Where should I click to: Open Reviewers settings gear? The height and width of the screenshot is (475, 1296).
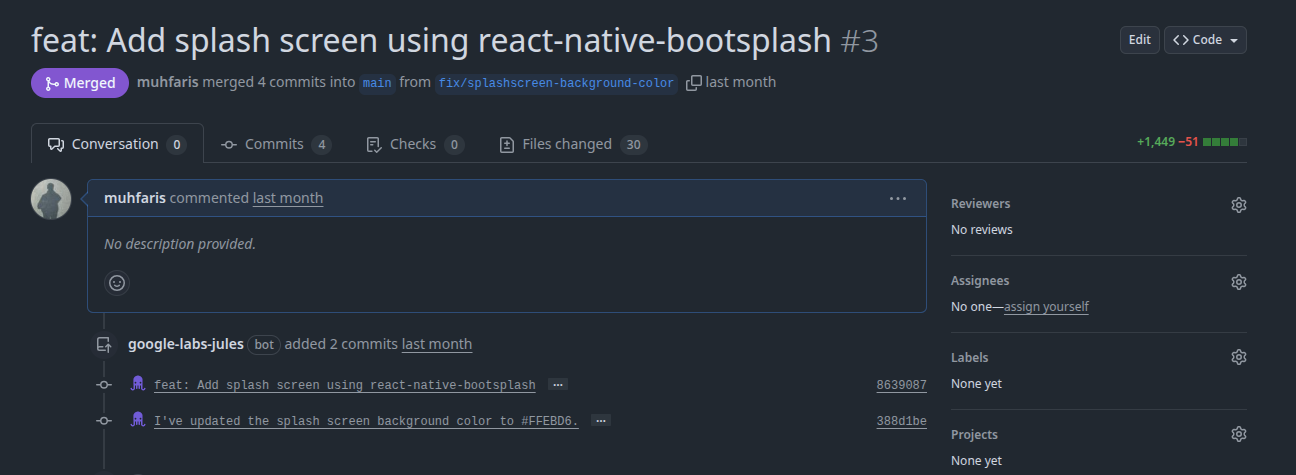tap(1239, 205)
